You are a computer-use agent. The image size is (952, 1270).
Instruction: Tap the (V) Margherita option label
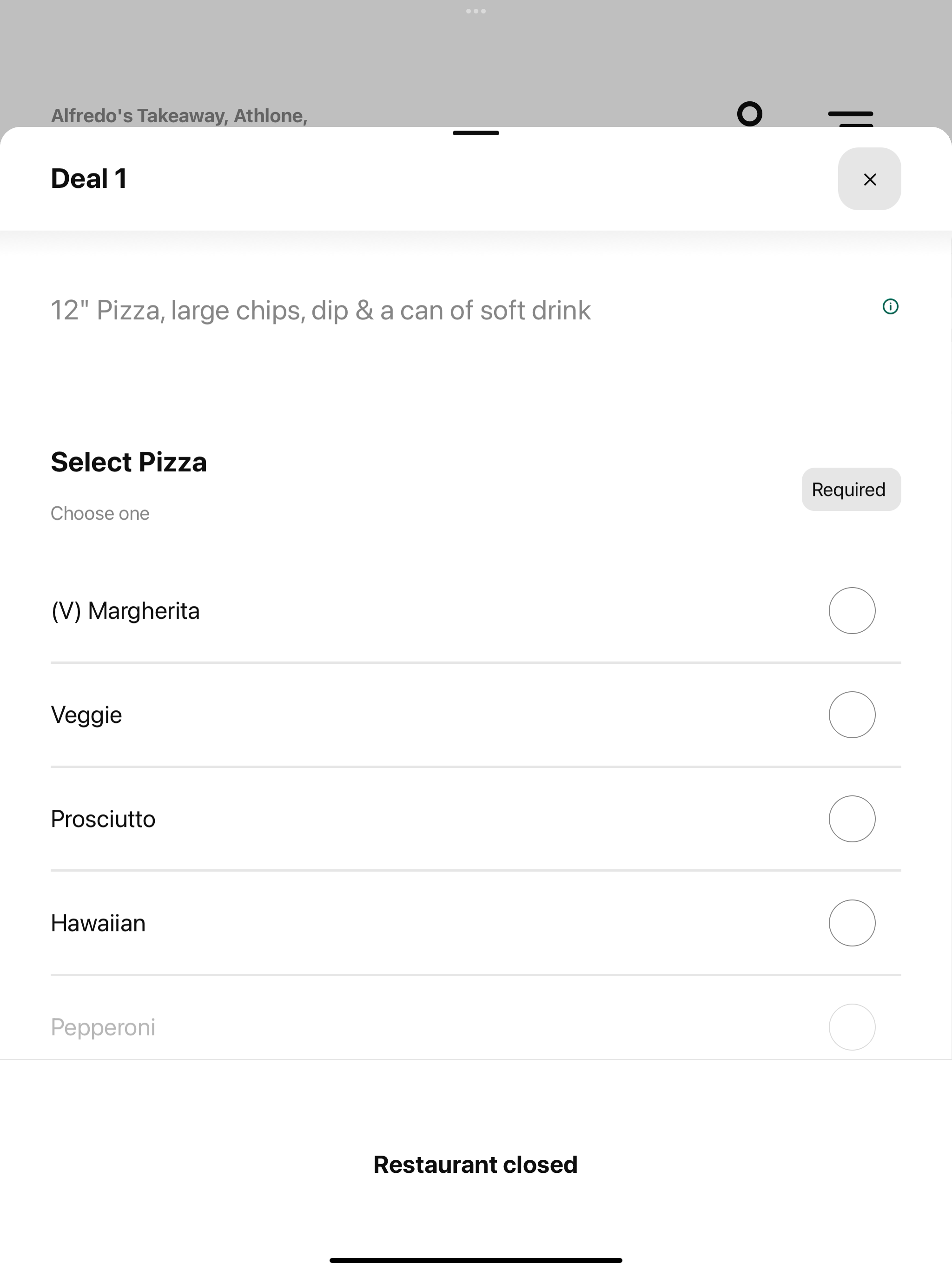coord(125,611)
